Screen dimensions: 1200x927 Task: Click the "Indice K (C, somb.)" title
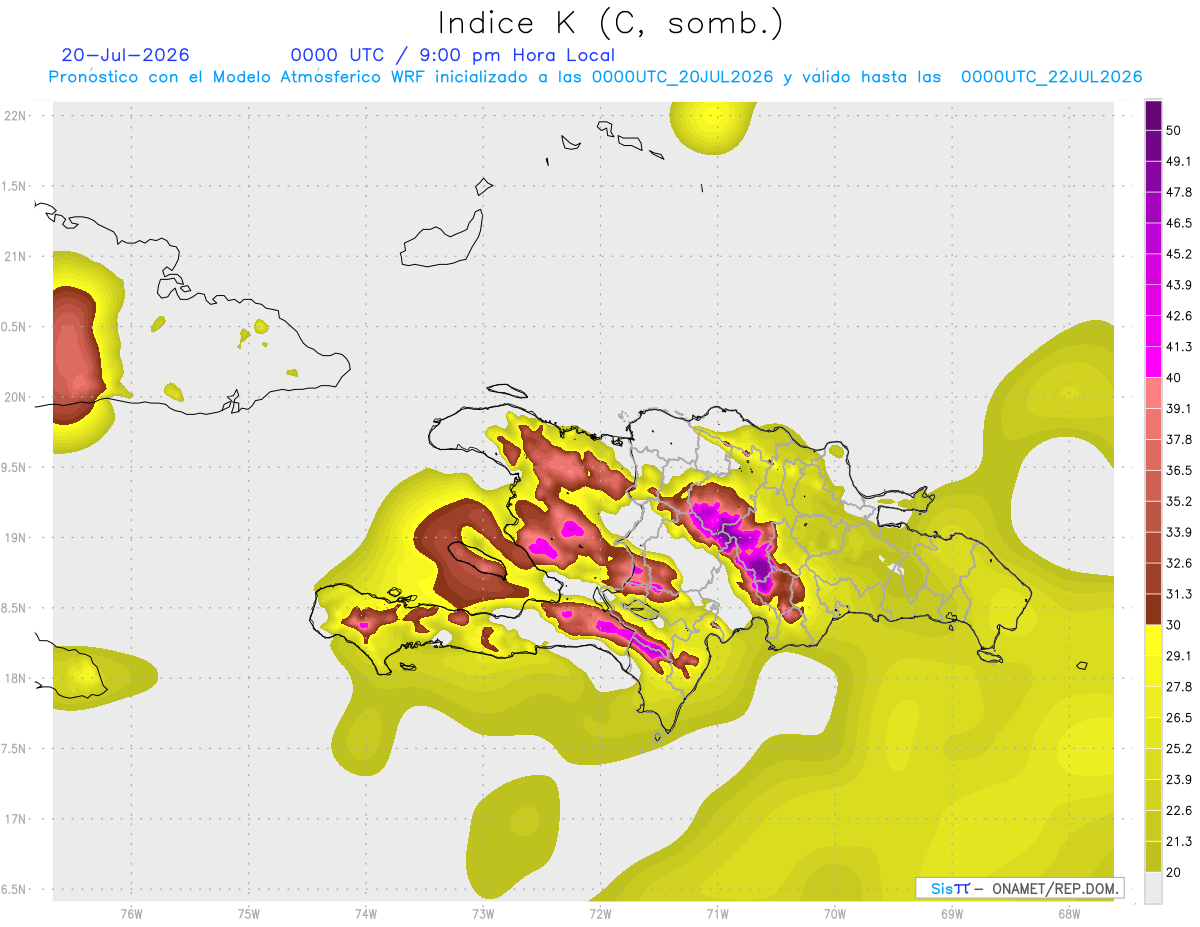coord(610,22)
